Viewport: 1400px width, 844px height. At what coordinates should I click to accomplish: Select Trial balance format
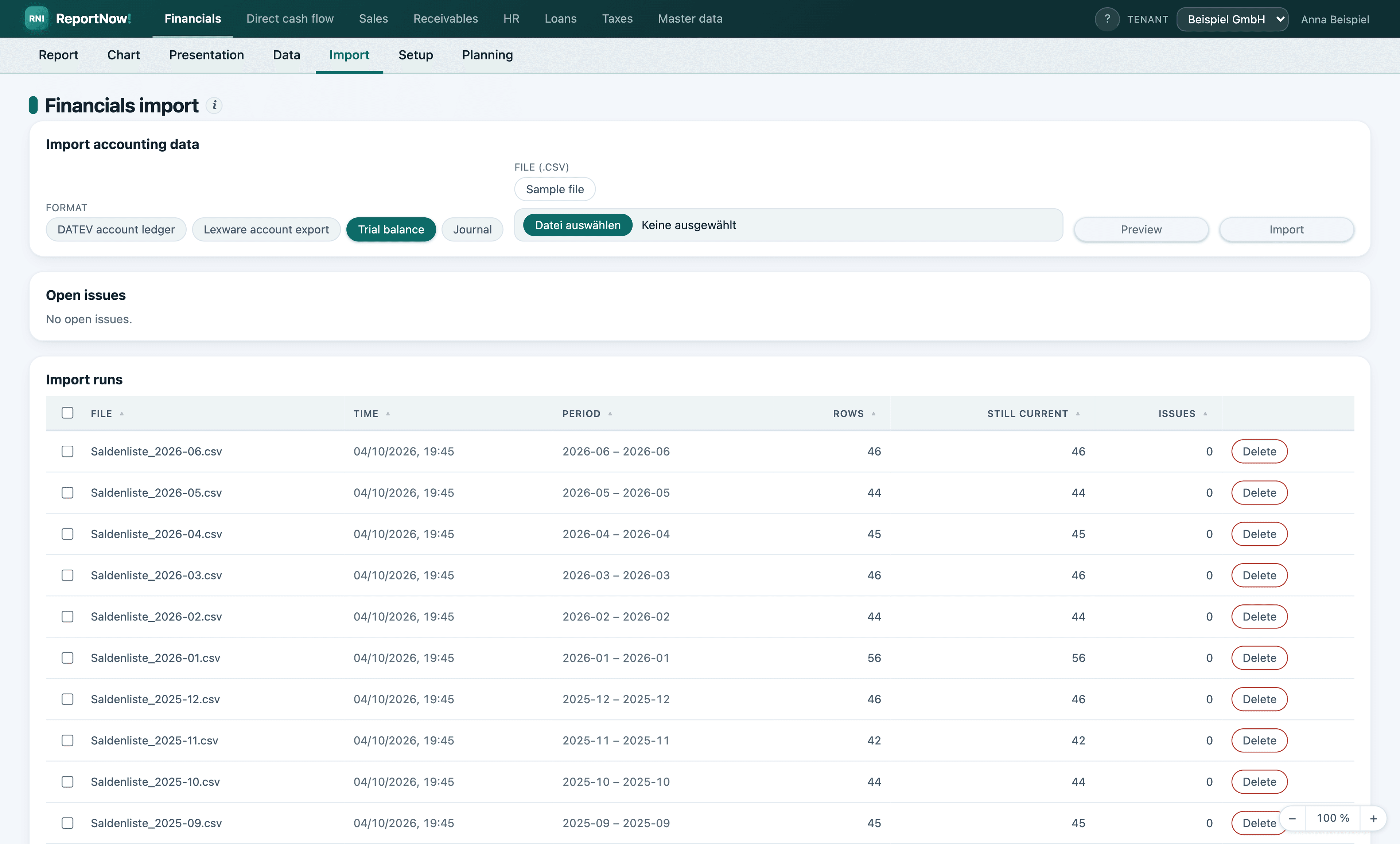(391, 230)
